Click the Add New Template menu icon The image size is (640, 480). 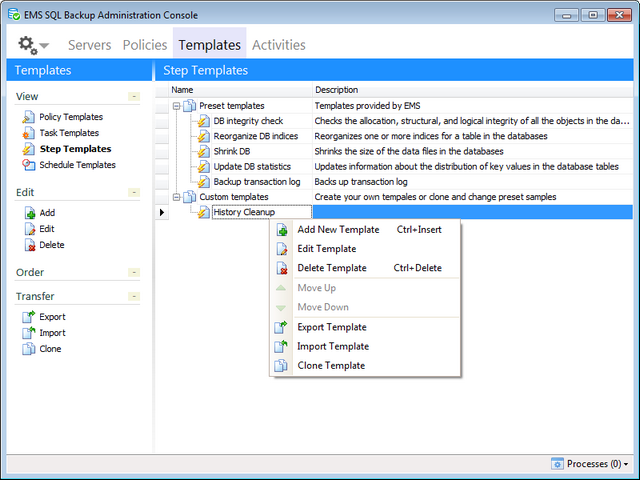pyautogui.click(x=282, y=229)
